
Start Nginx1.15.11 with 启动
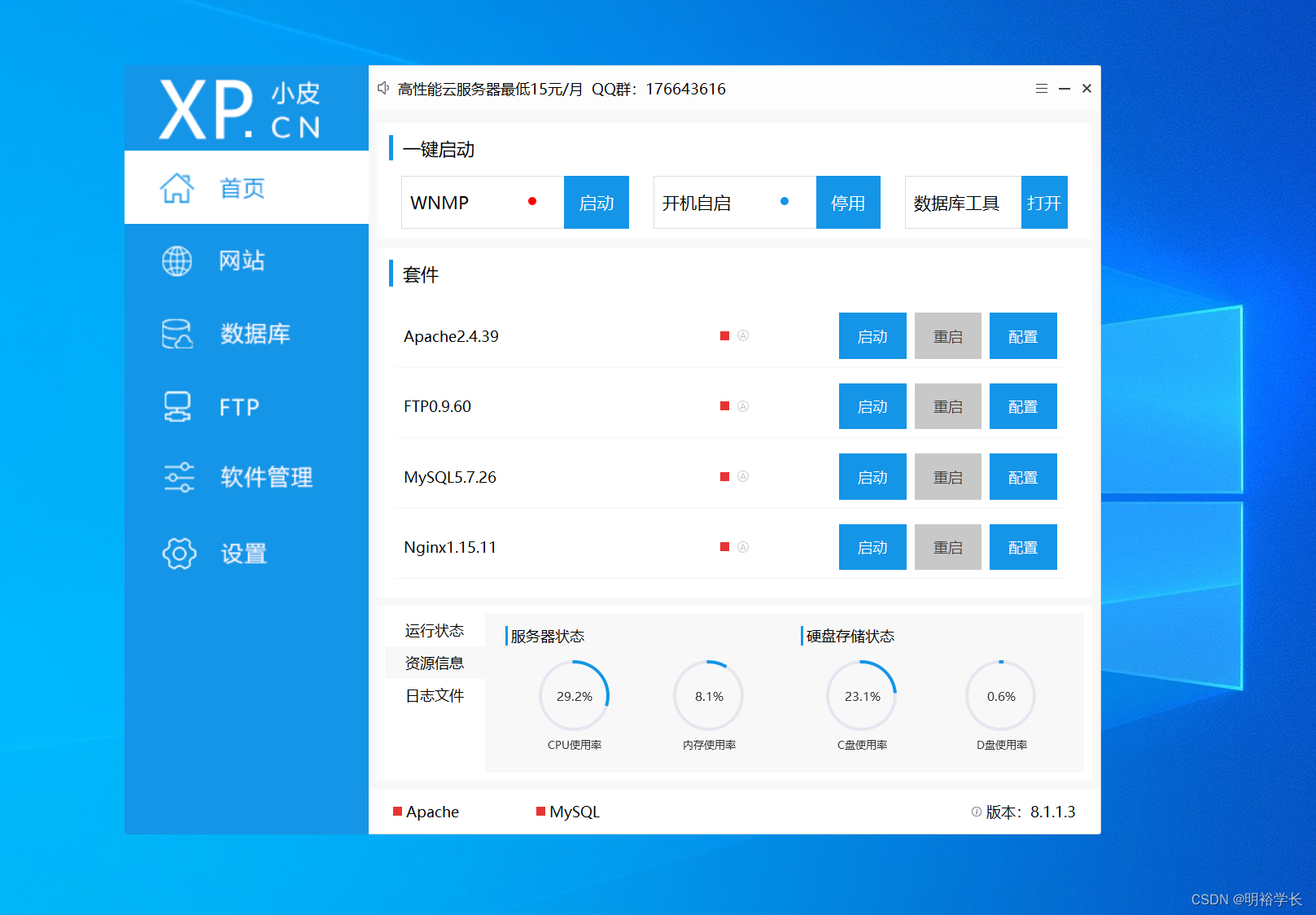[872, 547]
